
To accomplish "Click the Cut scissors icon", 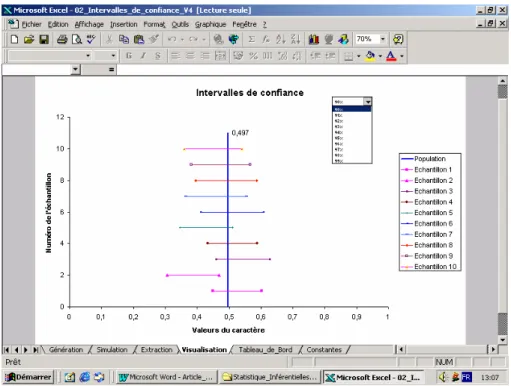I will [x=109, y=39].
